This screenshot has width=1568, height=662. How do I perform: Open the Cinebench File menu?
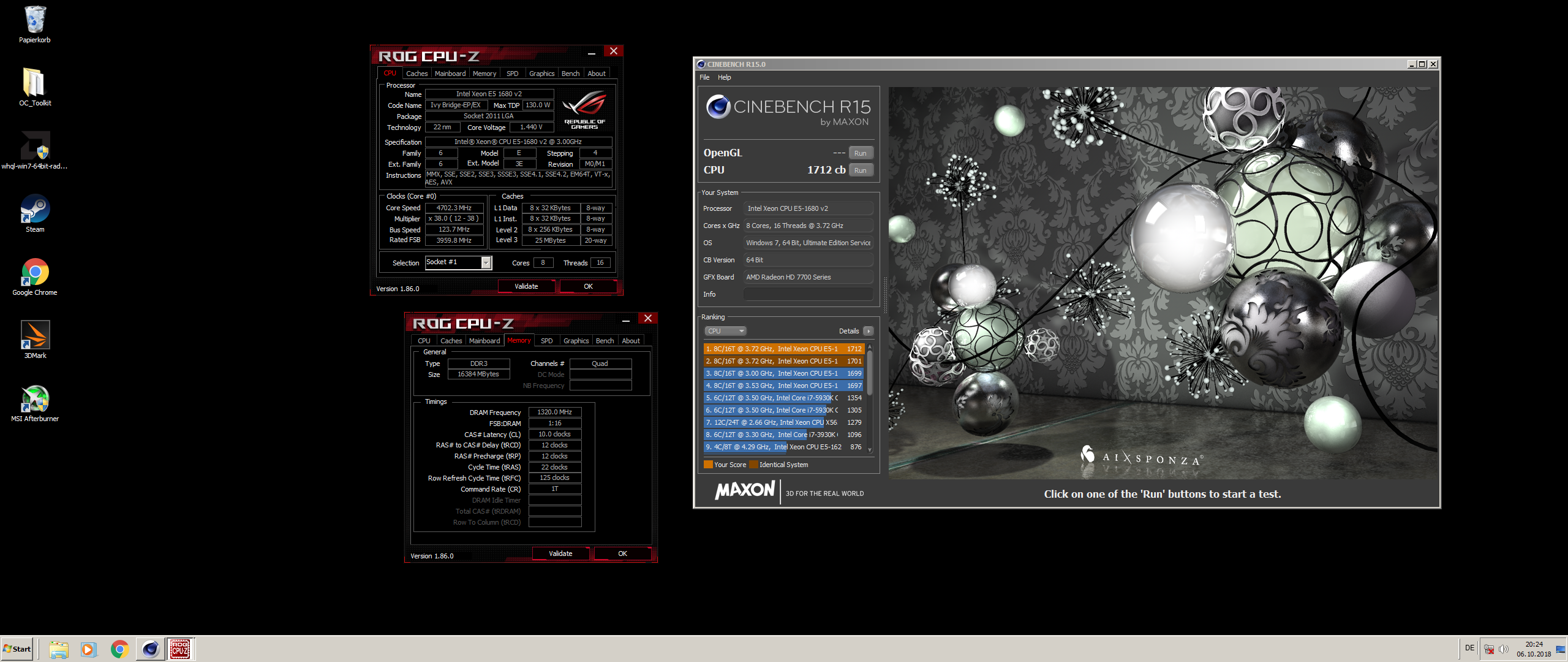point(704,77)
